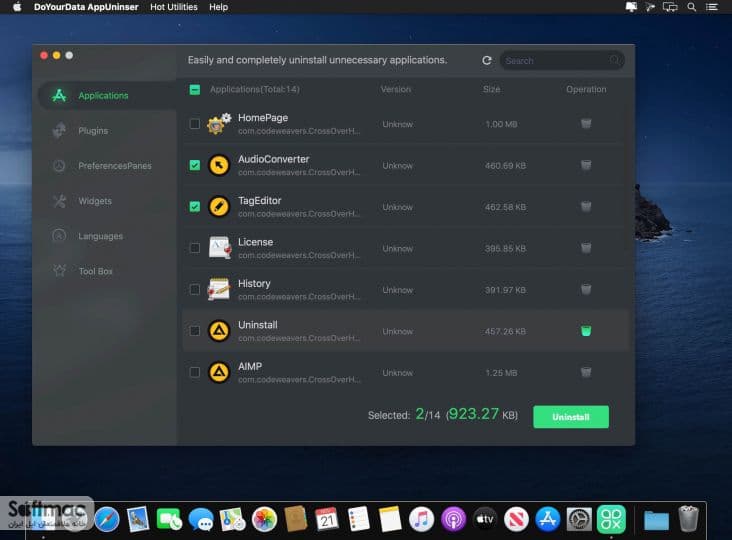Image resolution: width=732 pixels, height=540 pixels.
Task: Open Safari from the dock
Action: tap(106, 519)
